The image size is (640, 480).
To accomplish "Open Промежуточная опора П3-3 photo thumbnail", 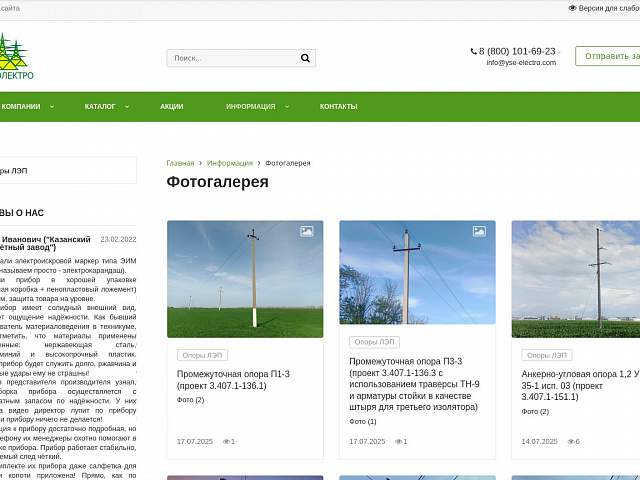I will (417, 273).
